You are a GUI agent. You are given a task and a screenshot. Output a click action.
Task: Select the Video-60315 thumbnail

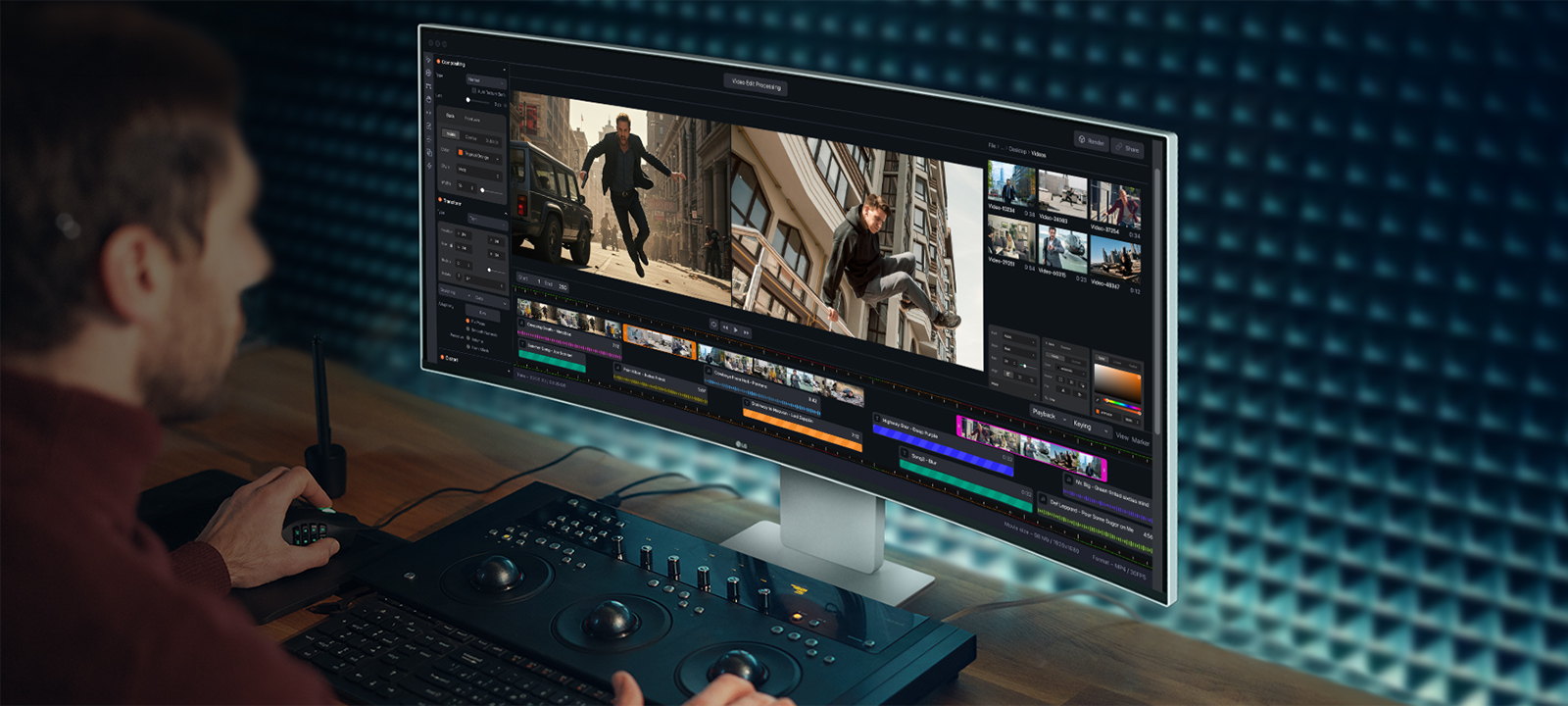pos(1061,251)
